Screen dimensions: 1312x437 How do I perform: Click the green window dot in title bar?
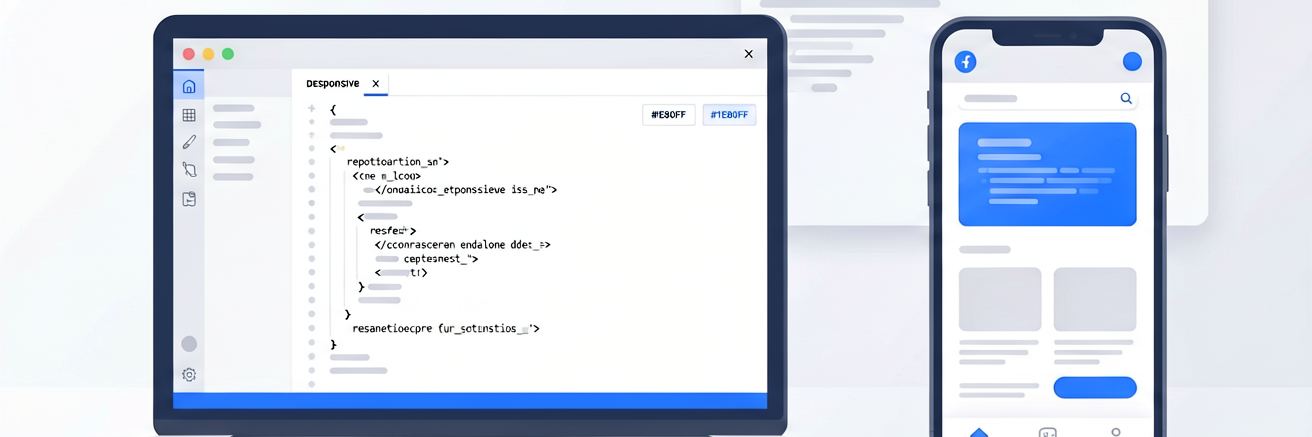click(x=228, y=54)
